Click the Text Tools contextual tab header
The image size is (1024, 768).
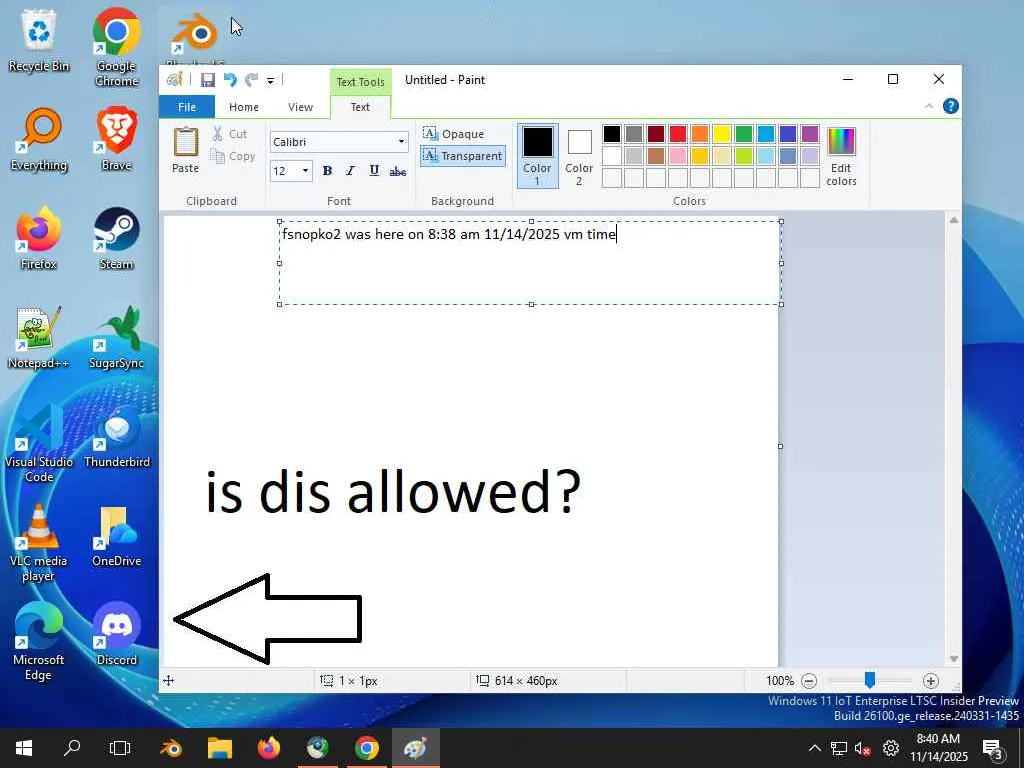pyautogui.click(x=360, y=82)
